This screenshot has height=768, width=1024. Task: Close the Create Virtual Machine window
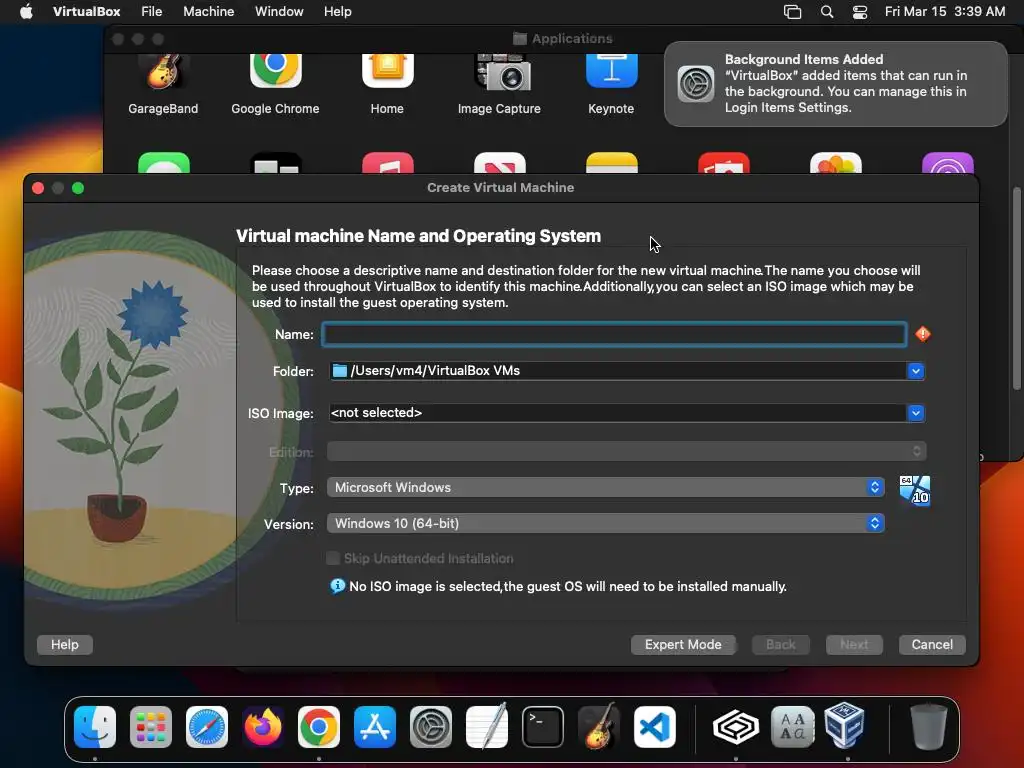[38, 188]
